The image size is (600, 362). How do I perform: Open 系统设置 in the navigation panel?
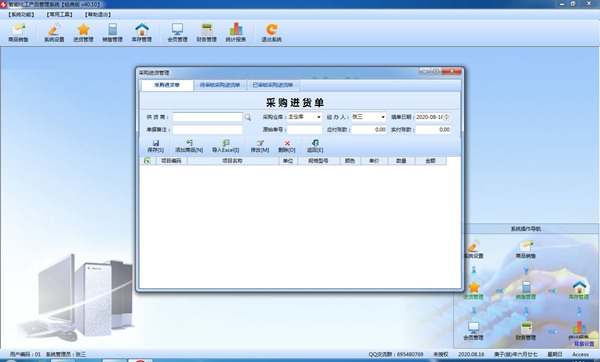474,249
